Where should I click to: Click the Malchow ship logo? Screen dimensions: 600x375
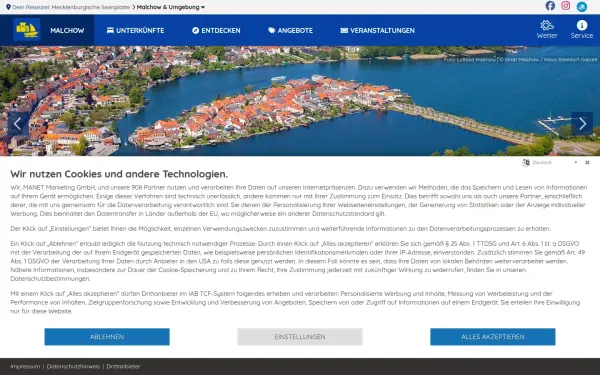tap(26, 30)
